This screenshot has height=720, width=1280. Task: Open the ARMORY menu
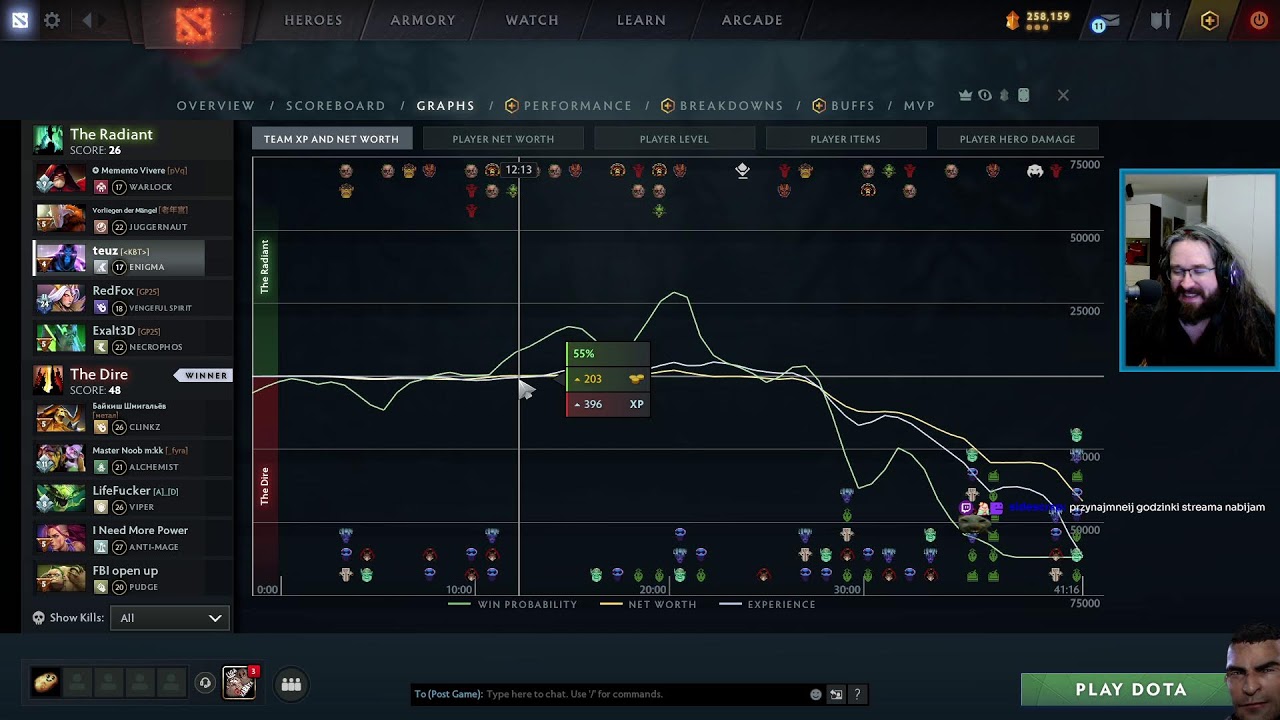(x=423, y=20)
